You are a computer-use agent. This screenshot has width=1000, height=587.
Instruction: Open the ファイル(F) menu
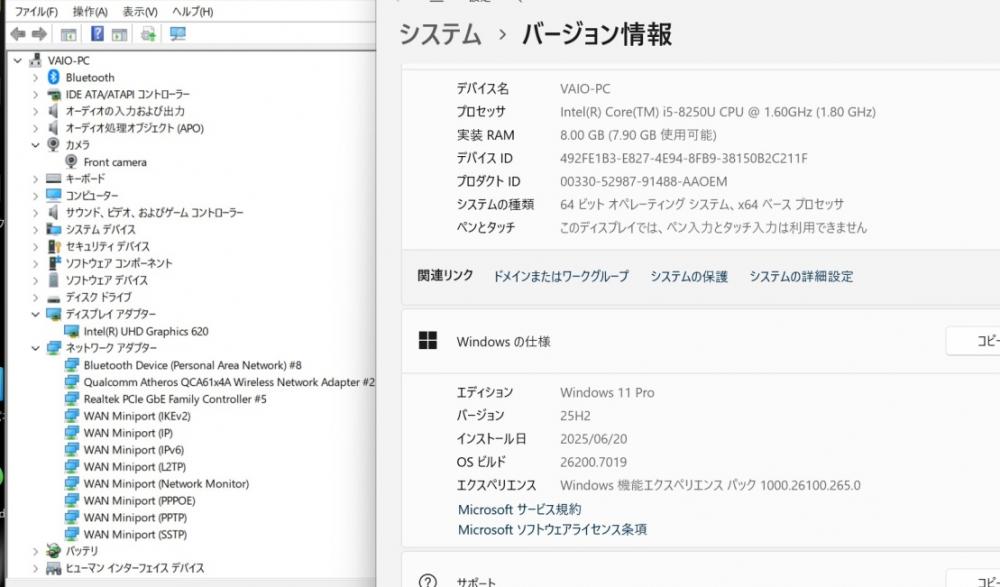coord(36,12)
